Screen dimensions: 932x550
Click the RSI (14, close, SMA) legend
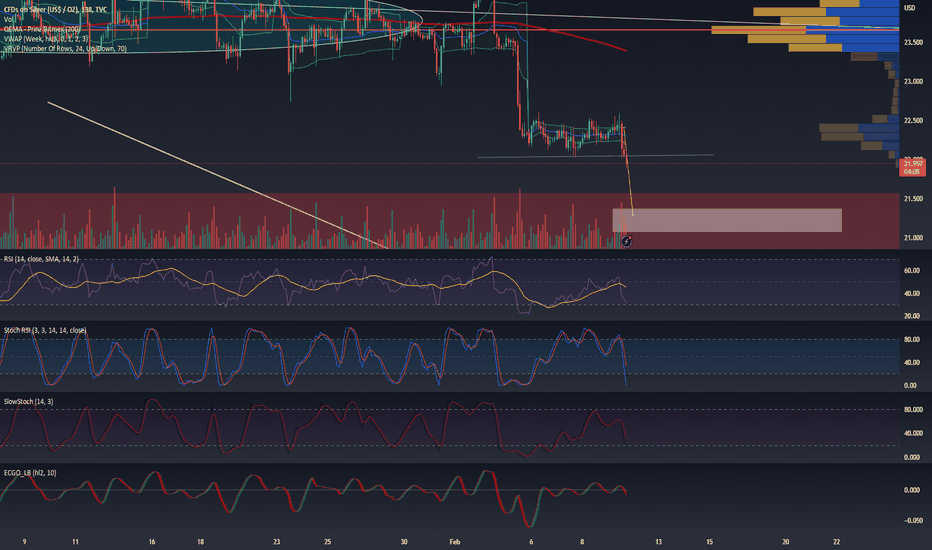click(41, 259)
